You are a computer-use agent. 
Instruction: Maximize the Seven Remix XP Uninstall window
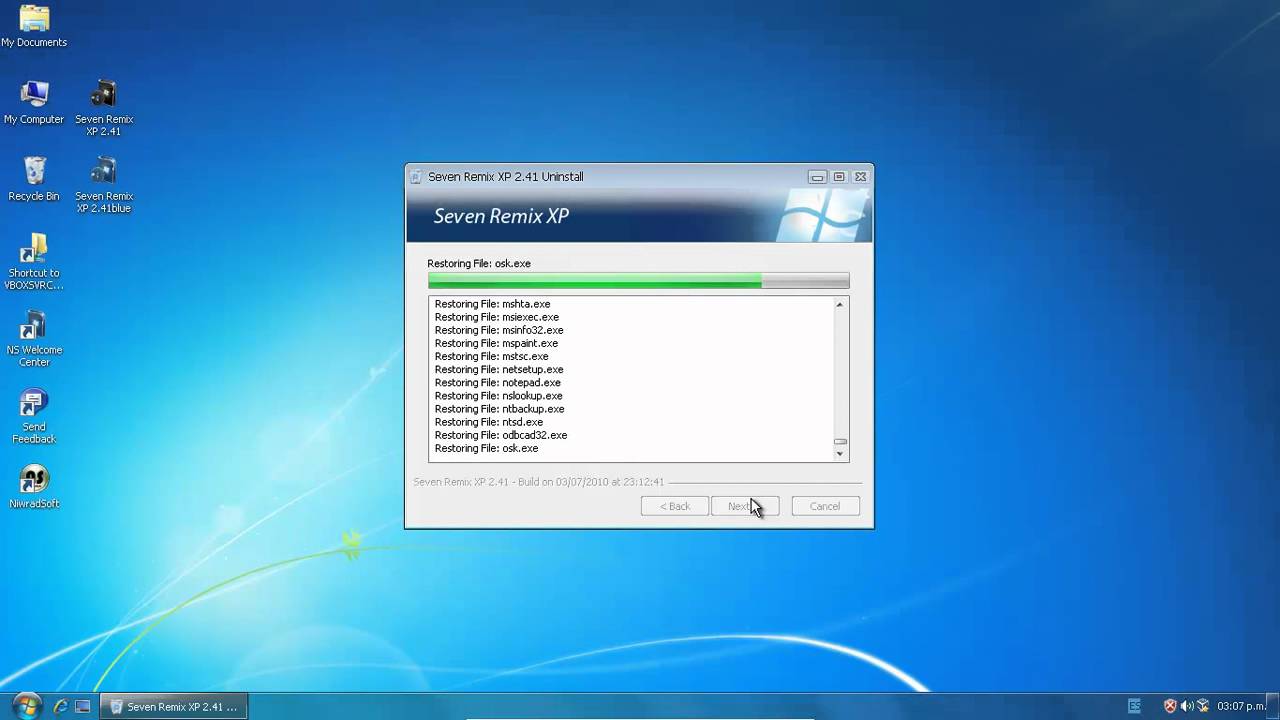839,177
